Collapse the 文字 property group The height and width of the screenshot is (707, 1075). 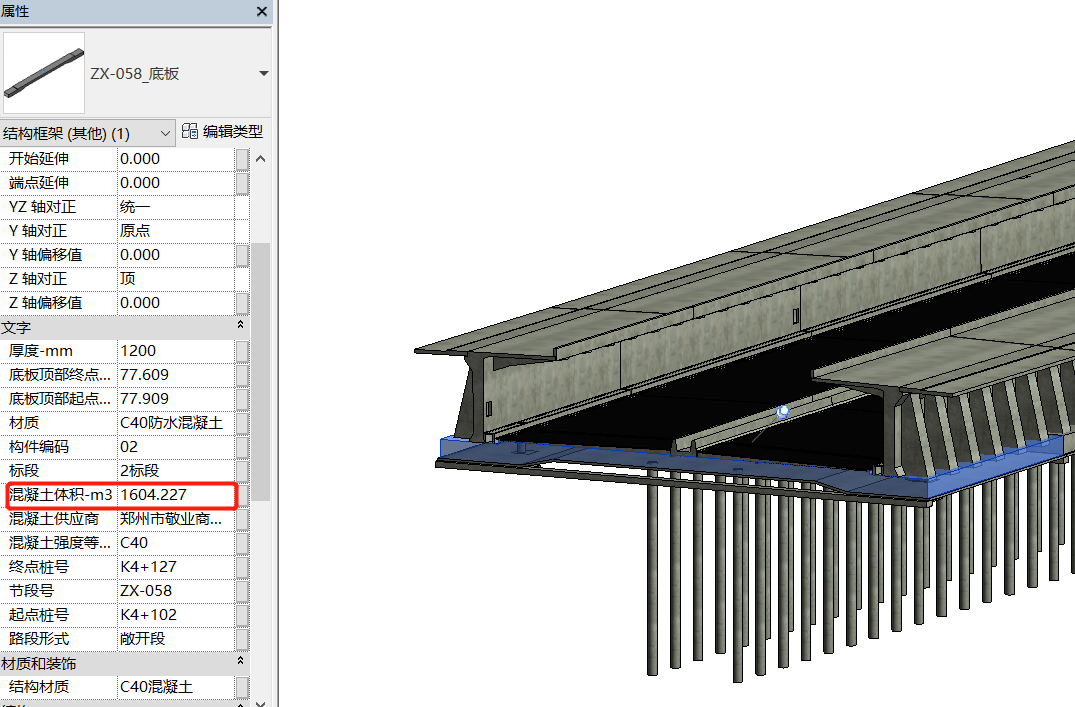[x=241, y=327]
